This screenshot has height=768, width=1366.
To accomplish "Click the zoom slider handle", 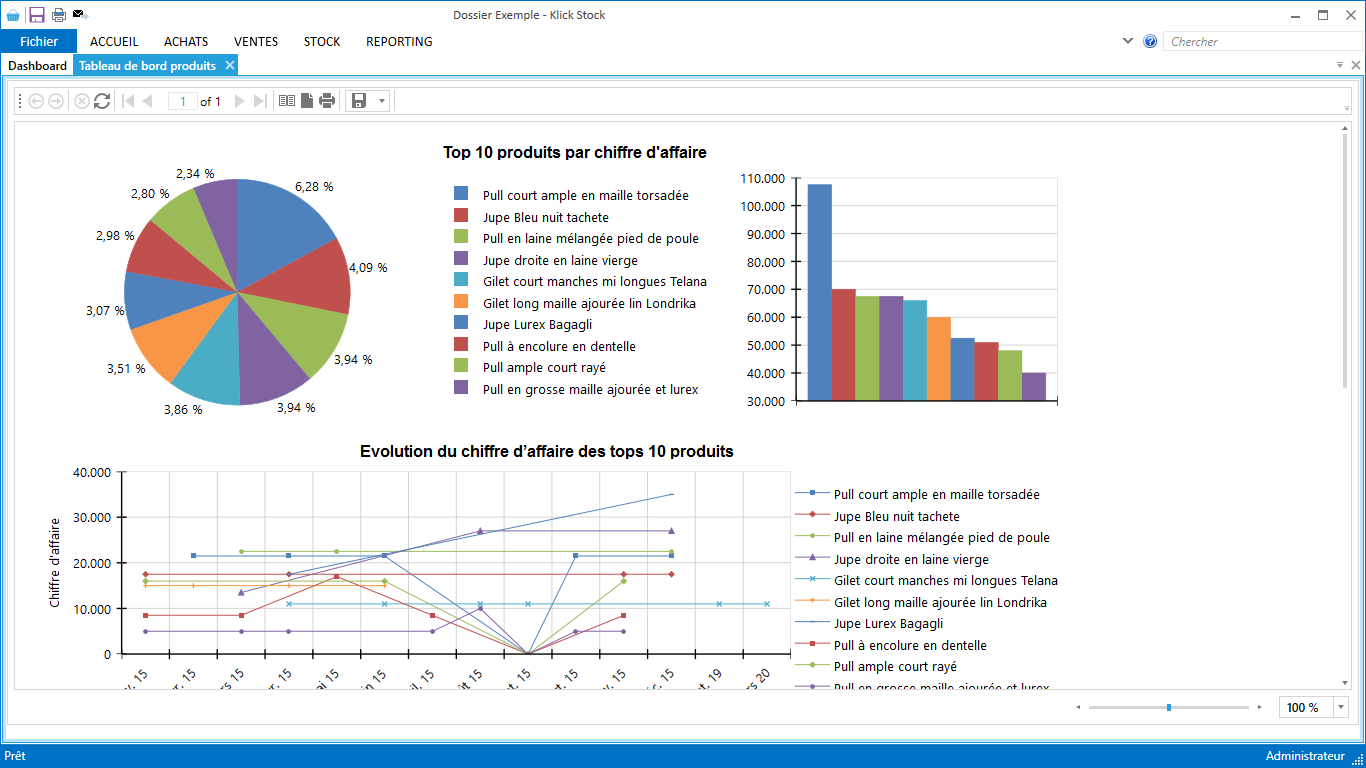I will 1169,708.
